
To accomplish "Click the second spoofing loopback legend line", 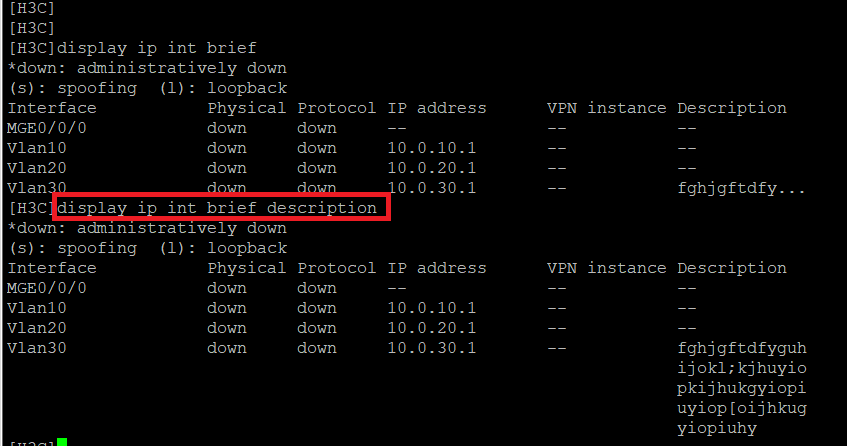I will click(x=147, y=248).
